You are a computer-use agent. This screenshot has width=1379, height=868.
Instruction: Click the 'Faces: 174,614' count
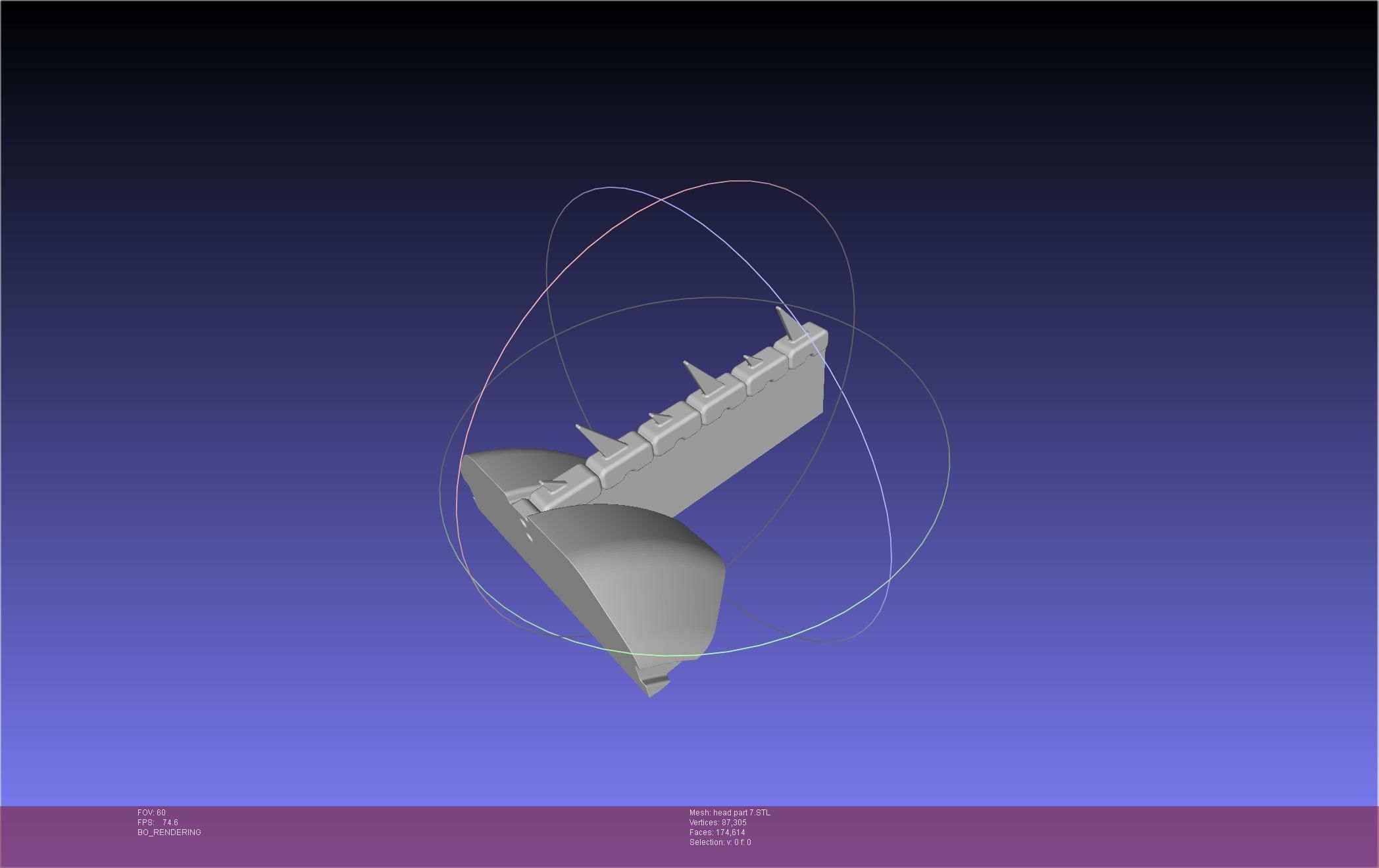tap(717, 832)
